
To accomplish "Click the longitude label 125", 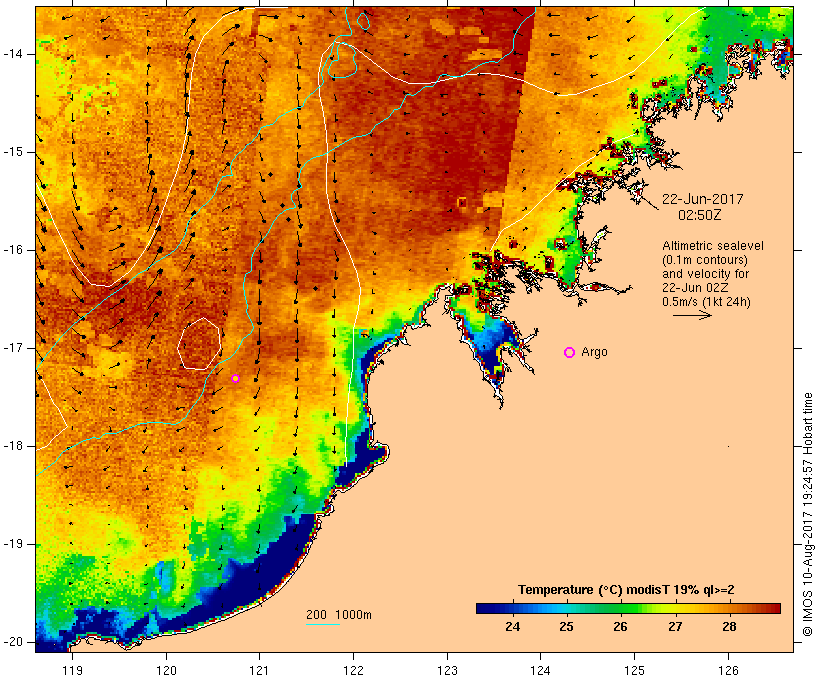I will [634, 670].
